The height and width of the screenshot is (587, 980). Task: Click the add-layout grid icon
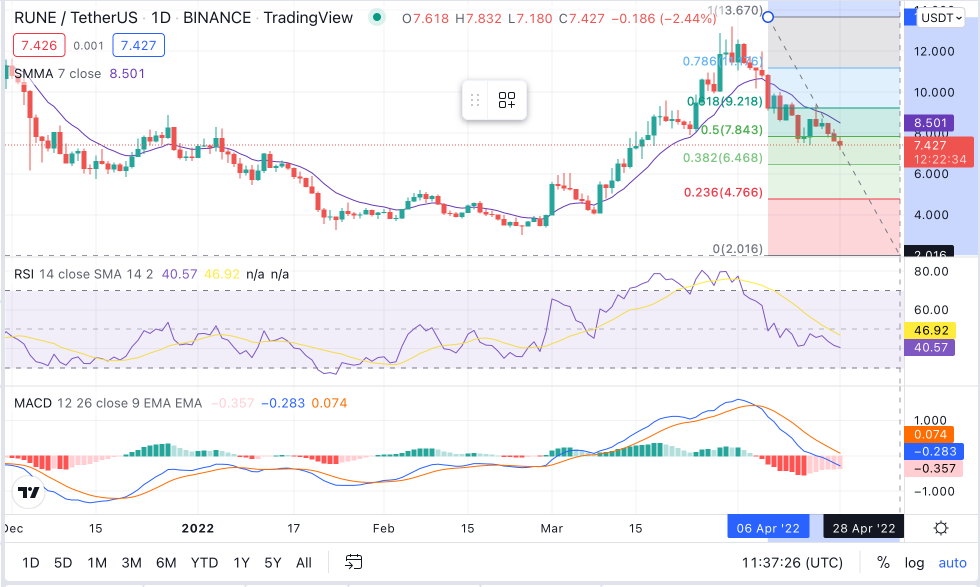[507, 100]
